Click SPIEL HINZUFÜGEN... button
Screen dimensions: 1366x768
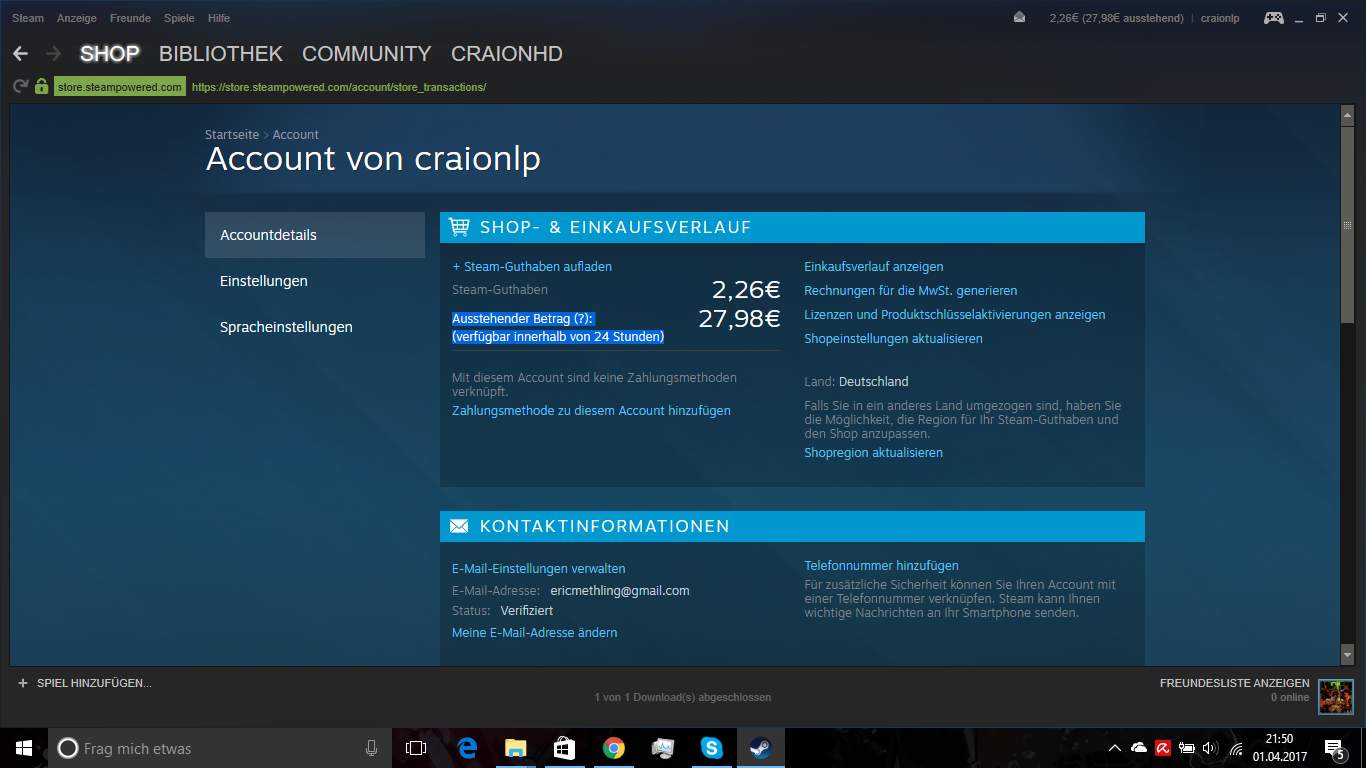pos(85,683)
